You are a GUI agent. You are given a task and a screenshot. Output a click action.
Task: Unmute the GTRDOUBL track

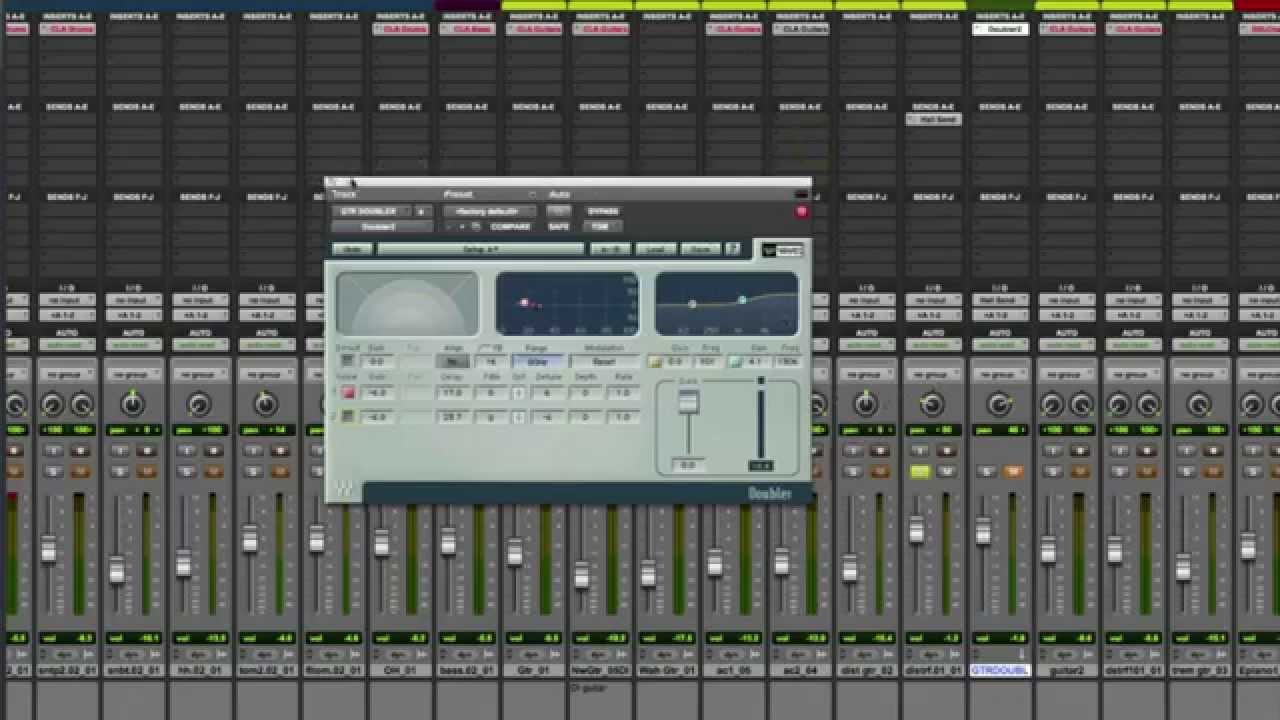click(1013, 471)
